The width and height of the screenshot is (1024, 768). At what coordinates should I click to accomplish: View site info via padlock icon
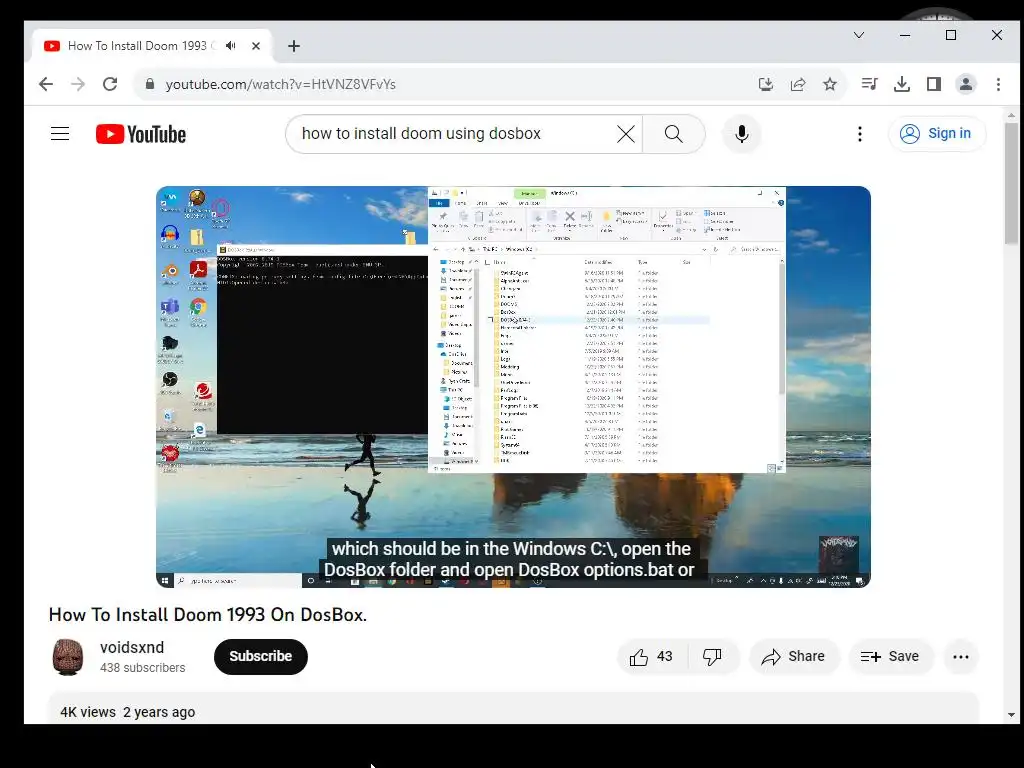tap(150, 84)
